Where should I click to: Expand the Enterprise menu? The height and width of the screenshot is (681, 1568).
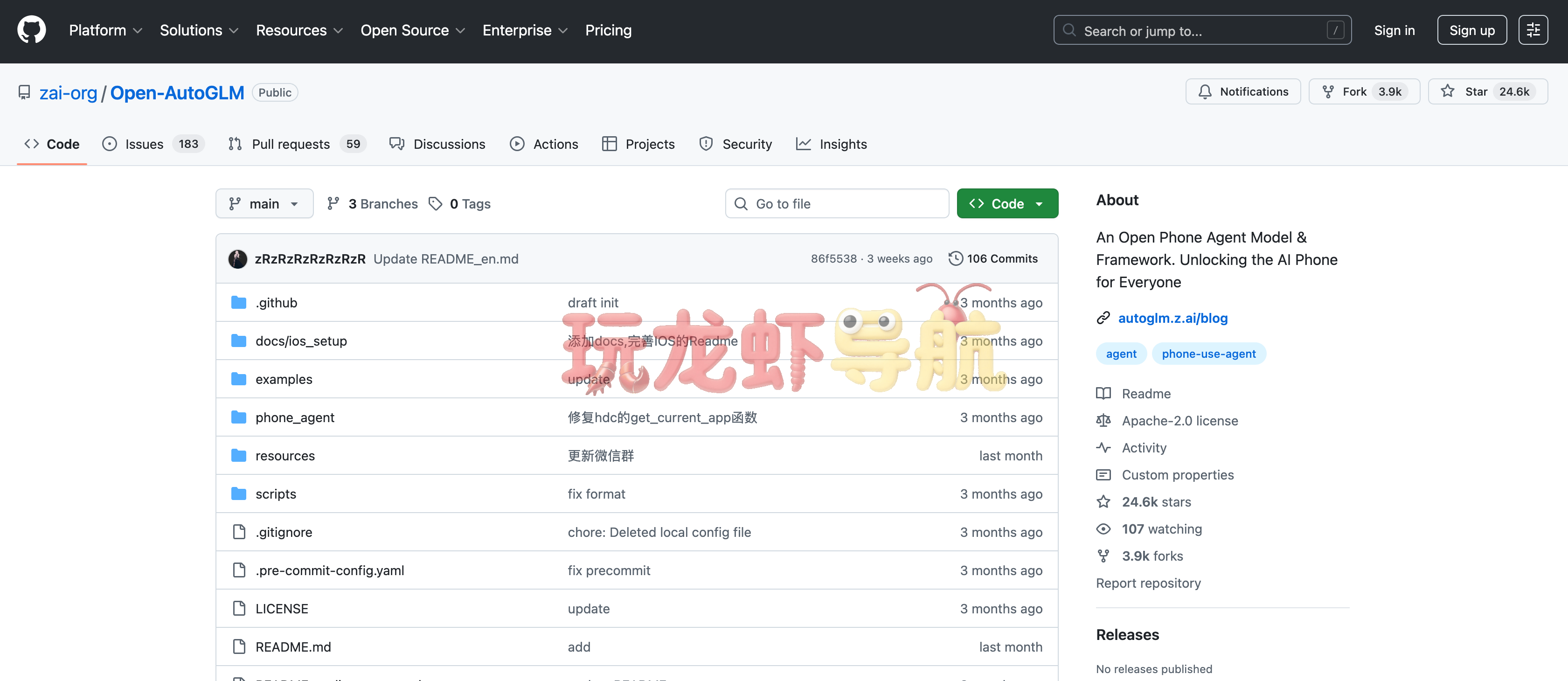(x=525, y=30)
